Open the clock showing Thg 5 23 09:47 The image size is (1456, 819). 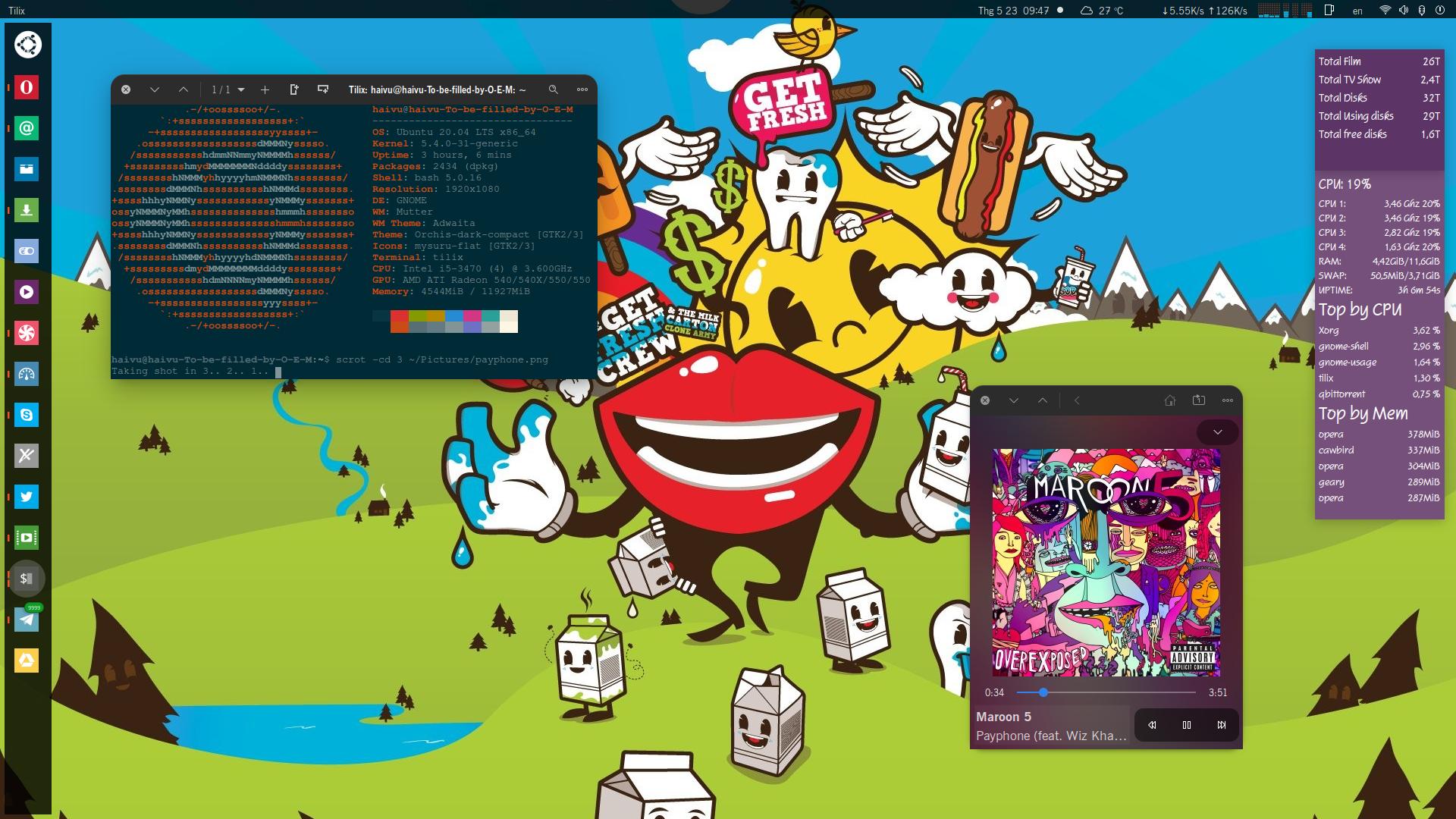pyautogui.click(x=1013, y=11)
